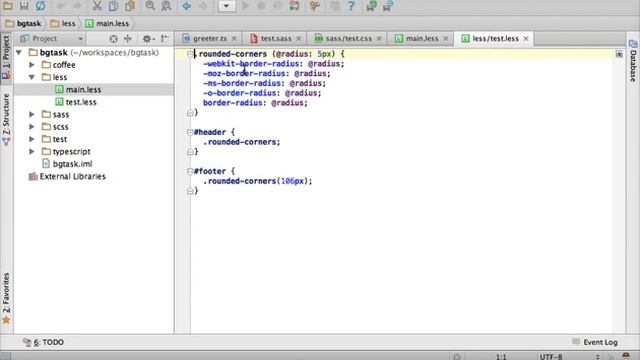Close the less/test.less tab

[x=526, y=38]
